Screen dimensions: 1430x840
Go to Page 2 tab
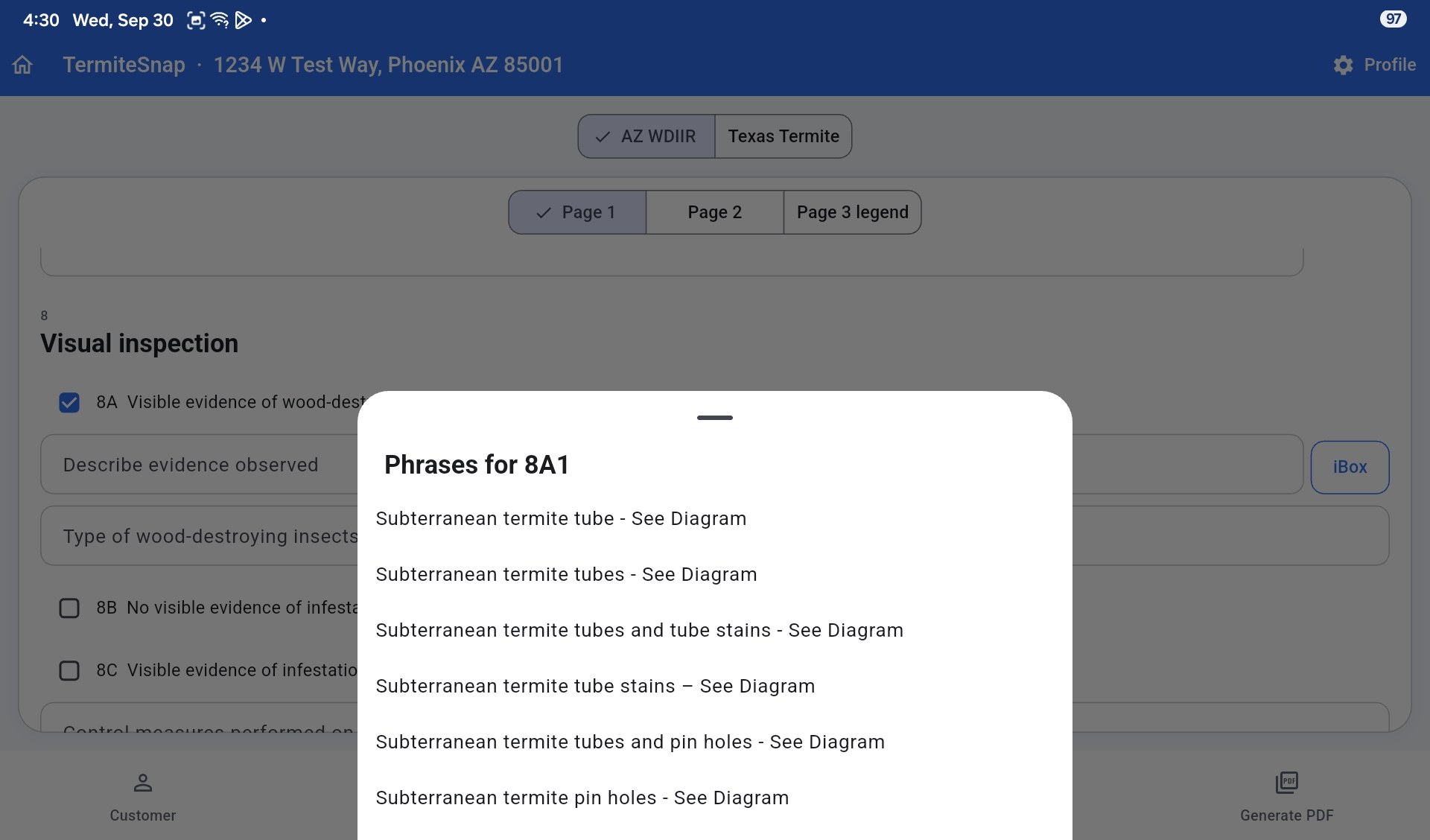(x=715, y=212)
